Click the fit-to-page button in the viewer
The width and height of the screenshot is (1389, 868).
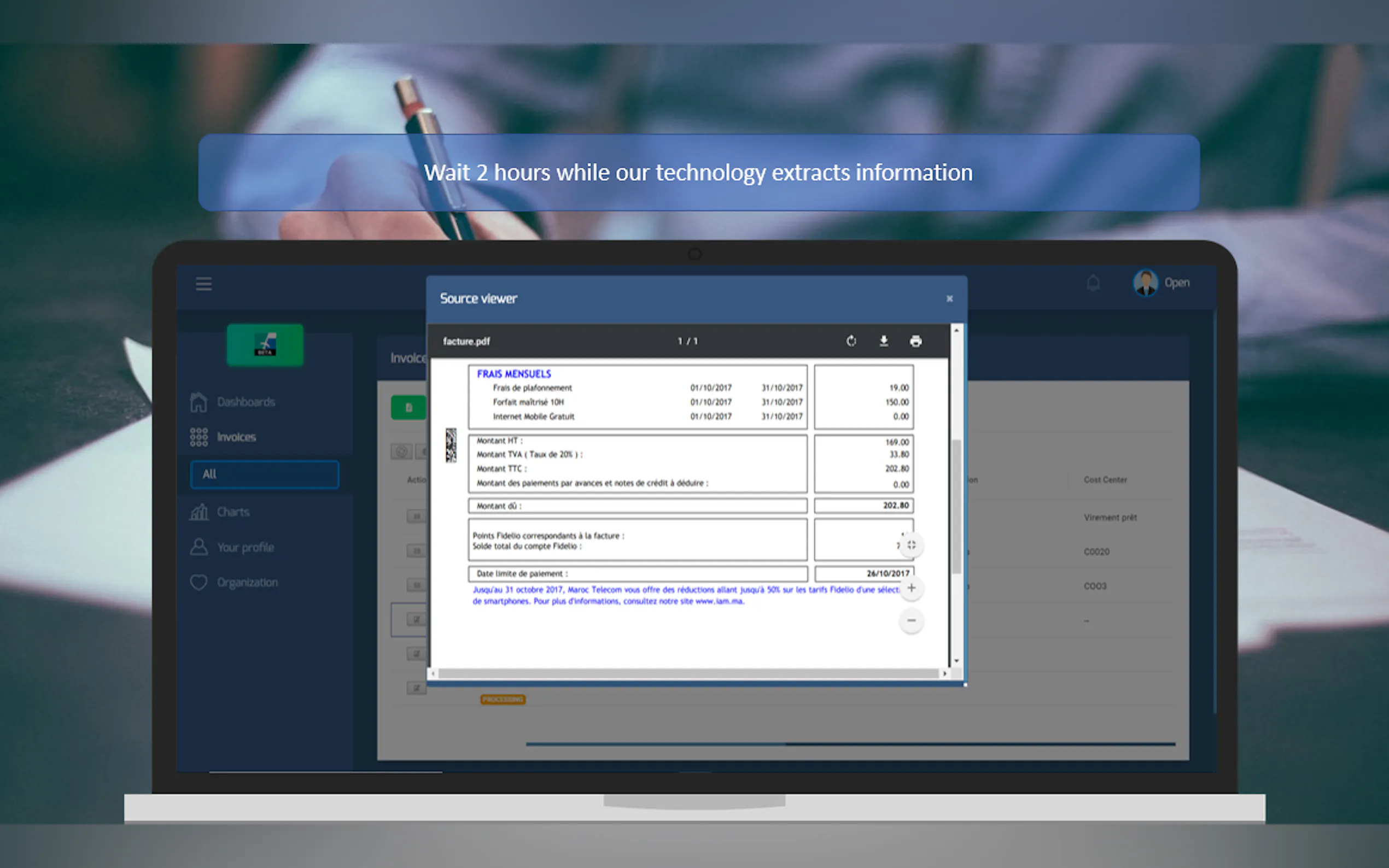pyautogui.click(x=911, y=545)
